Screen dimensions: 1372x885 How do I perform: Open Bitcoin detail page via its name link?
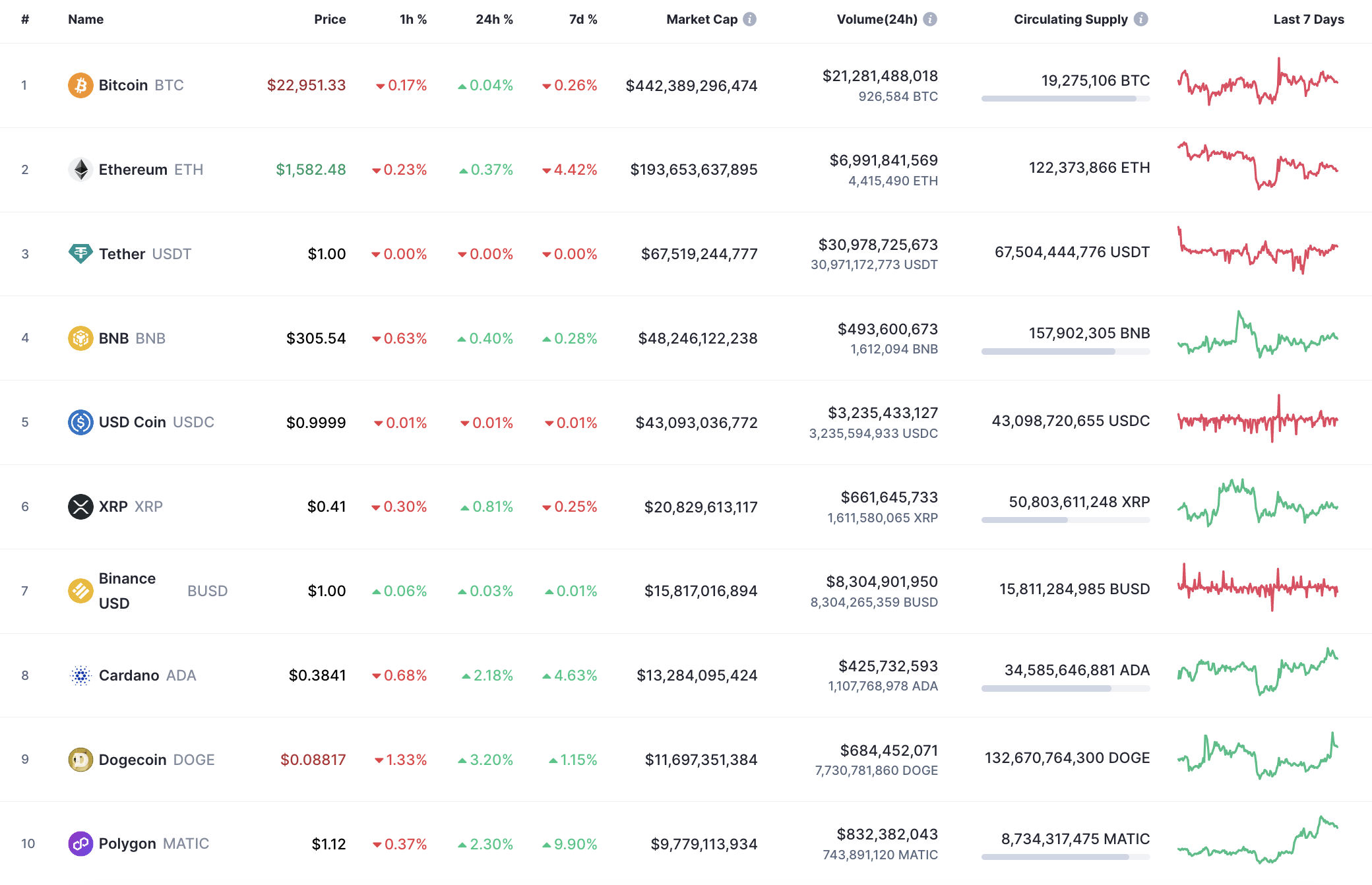click(123, 85)
